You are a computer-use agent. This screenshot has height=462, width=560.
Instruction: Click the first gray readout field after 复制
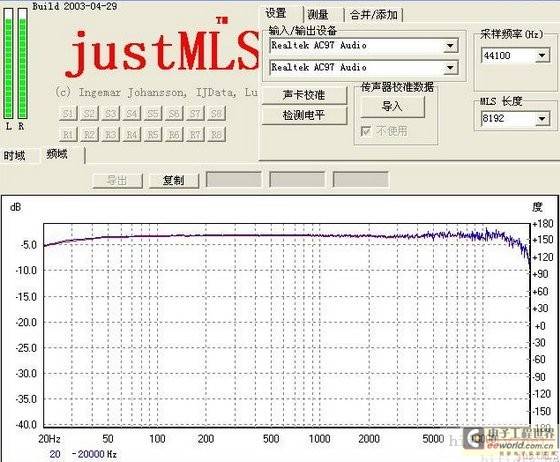(x=234, y=179)
